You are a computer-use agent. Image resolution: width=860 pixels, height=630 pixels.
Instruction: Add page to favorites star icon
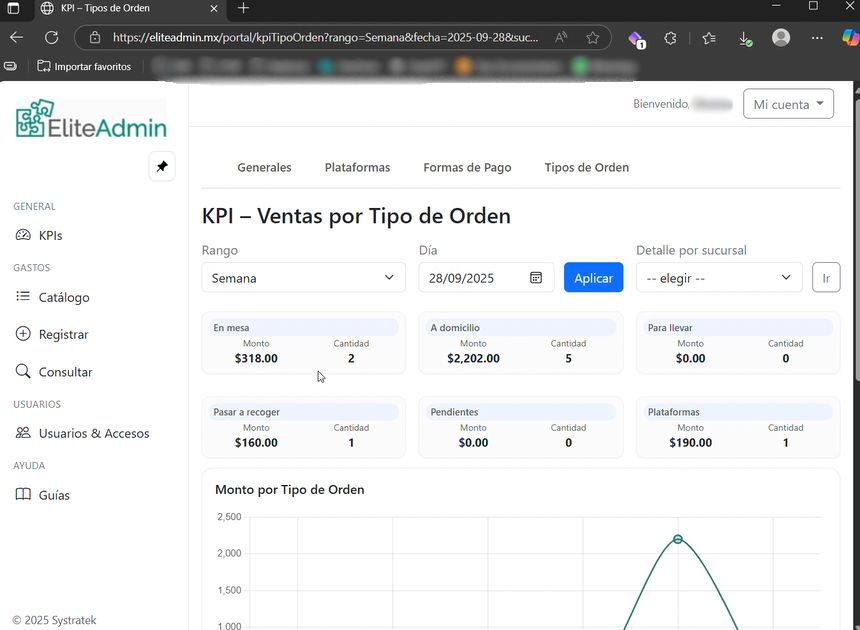[593, 38]
